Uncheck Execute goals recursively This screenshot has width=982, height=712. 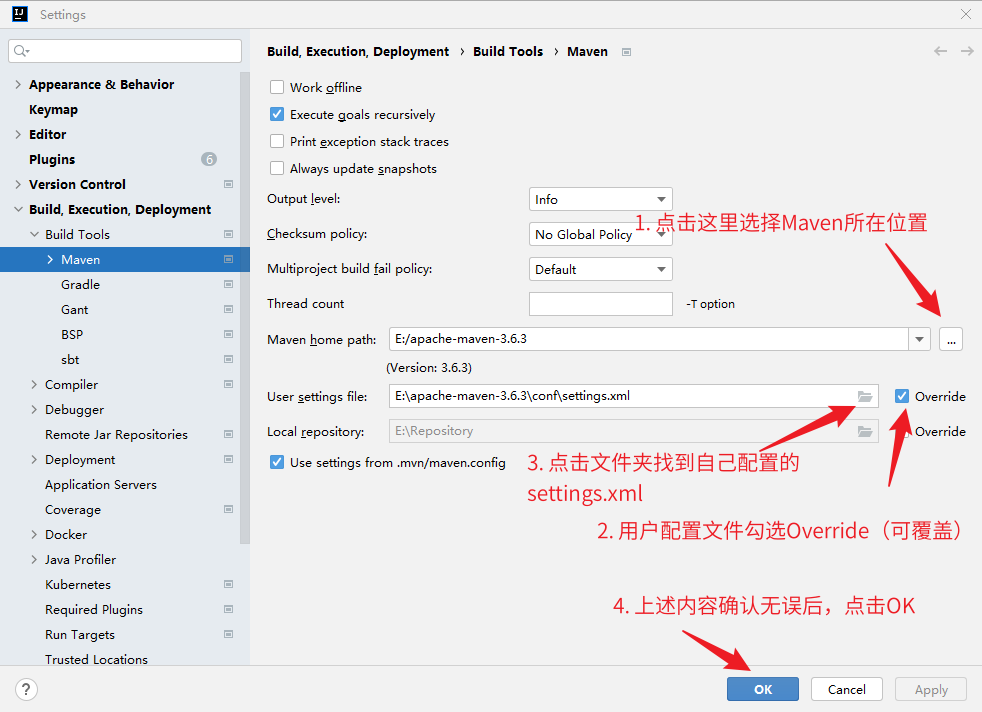[277, 115]
